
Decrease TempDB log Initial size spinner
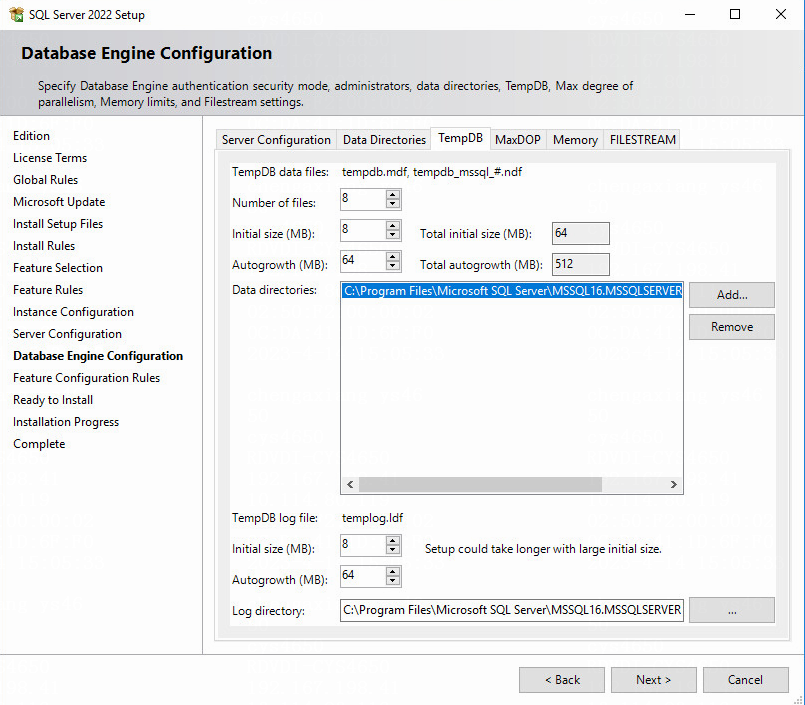393,550
